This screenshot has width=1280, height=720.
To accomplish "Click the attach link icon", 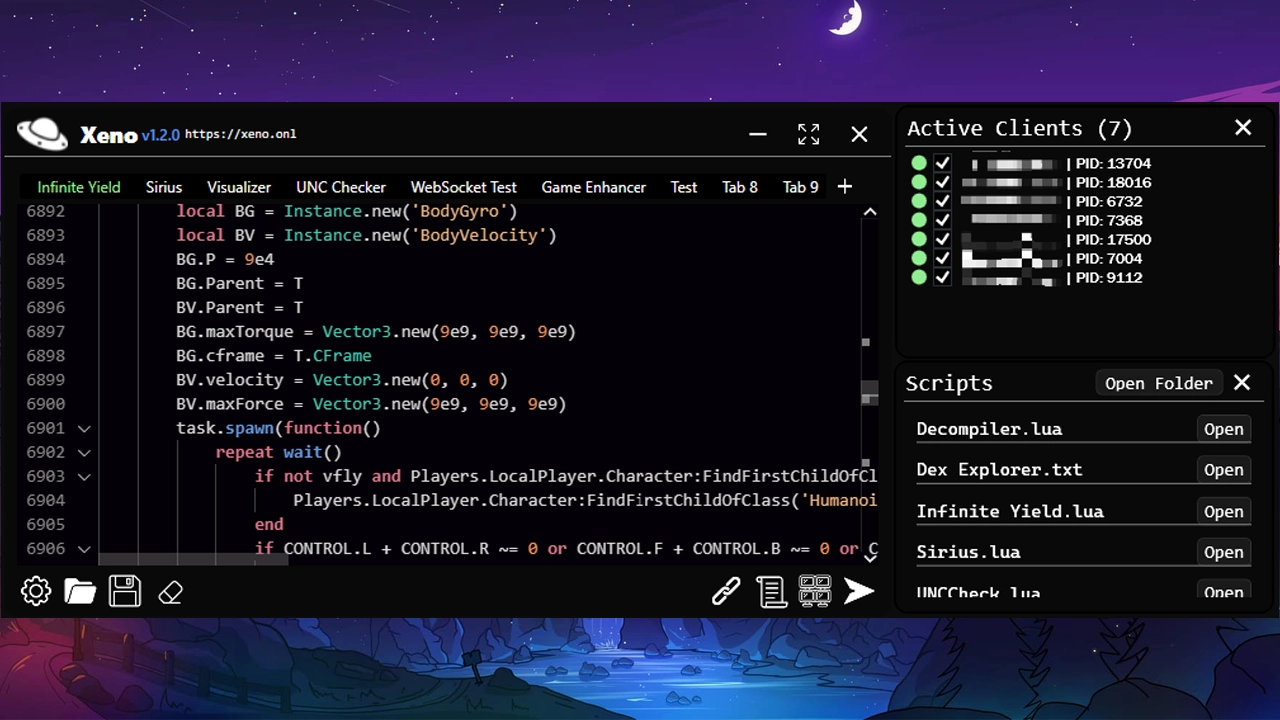I will pyautogui.click(x=726, y=591).
